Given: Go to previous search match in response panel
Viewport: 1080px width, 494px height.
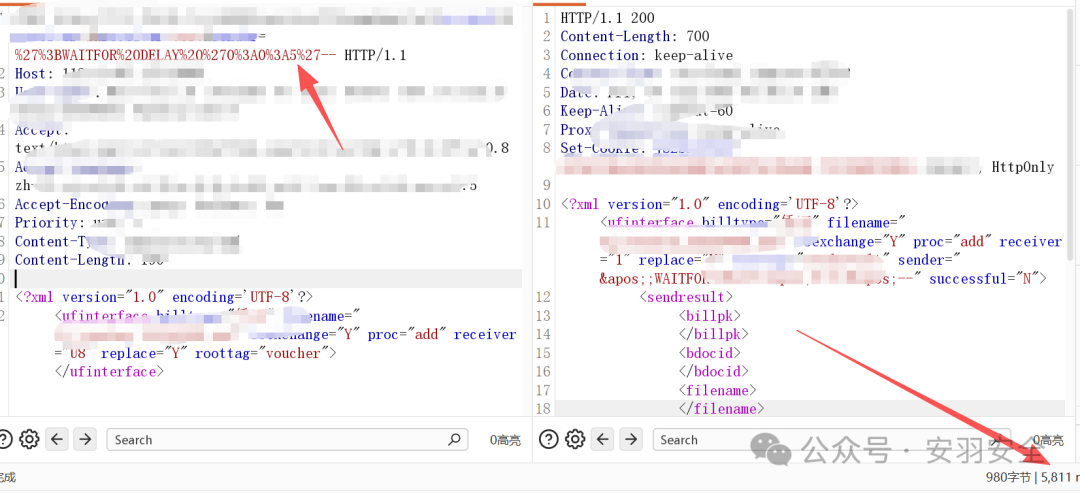Looking at the screenshot, I should [x=603, y=439].
